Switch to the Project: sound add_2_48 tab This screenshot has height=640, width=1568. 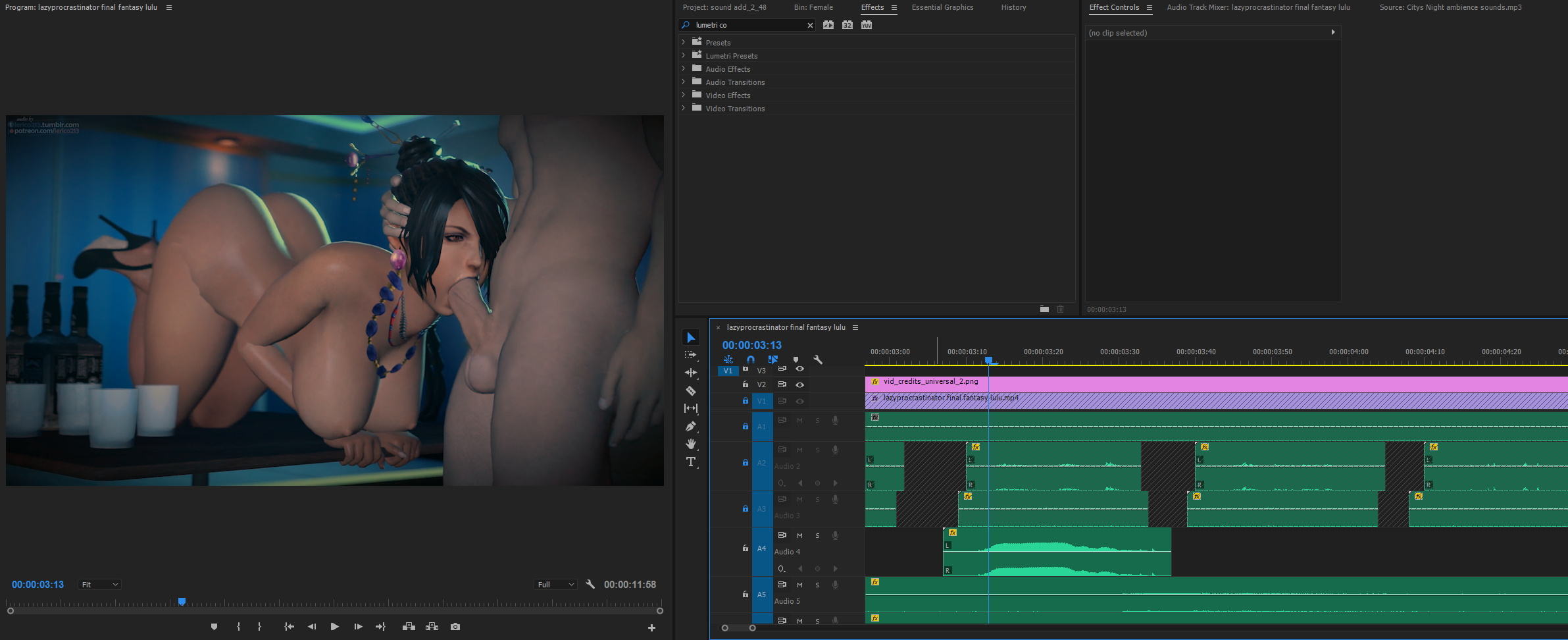(724, 7)
